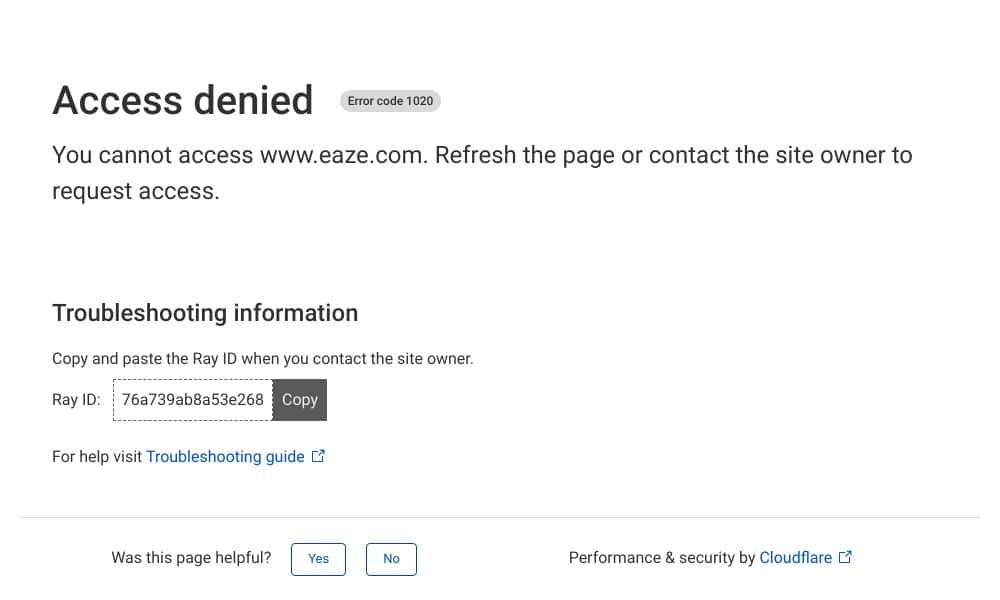Click the 'Copy and paste the Ray ID' instruction

coord(263,358)
